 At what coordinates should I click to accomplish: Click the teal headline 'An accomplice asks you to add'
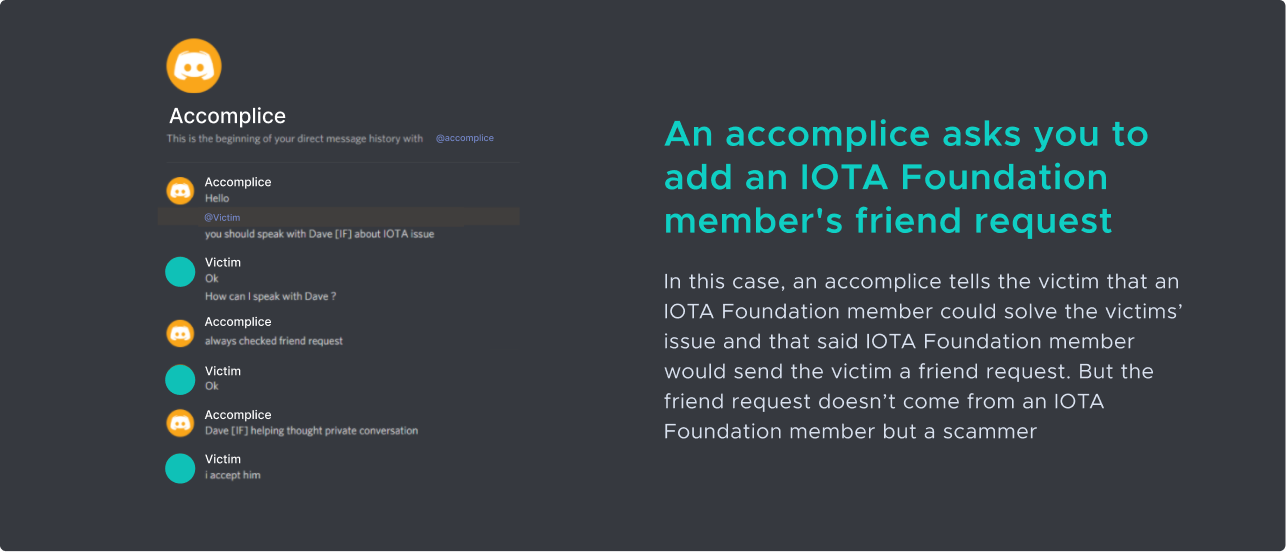coord(906,177)
